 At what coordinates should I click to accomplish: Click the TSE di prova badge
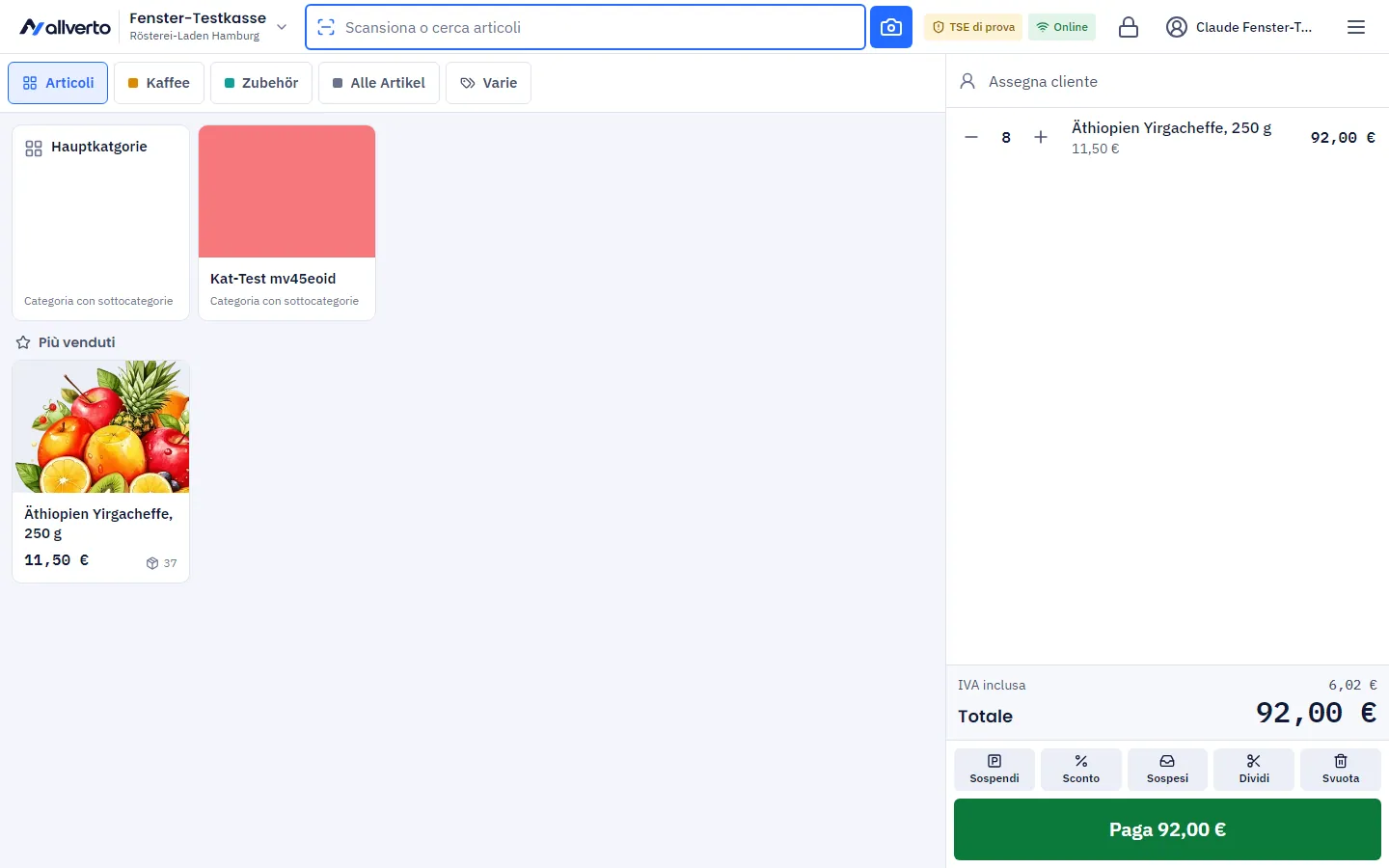pyautogui.click(x=973, y=27)
